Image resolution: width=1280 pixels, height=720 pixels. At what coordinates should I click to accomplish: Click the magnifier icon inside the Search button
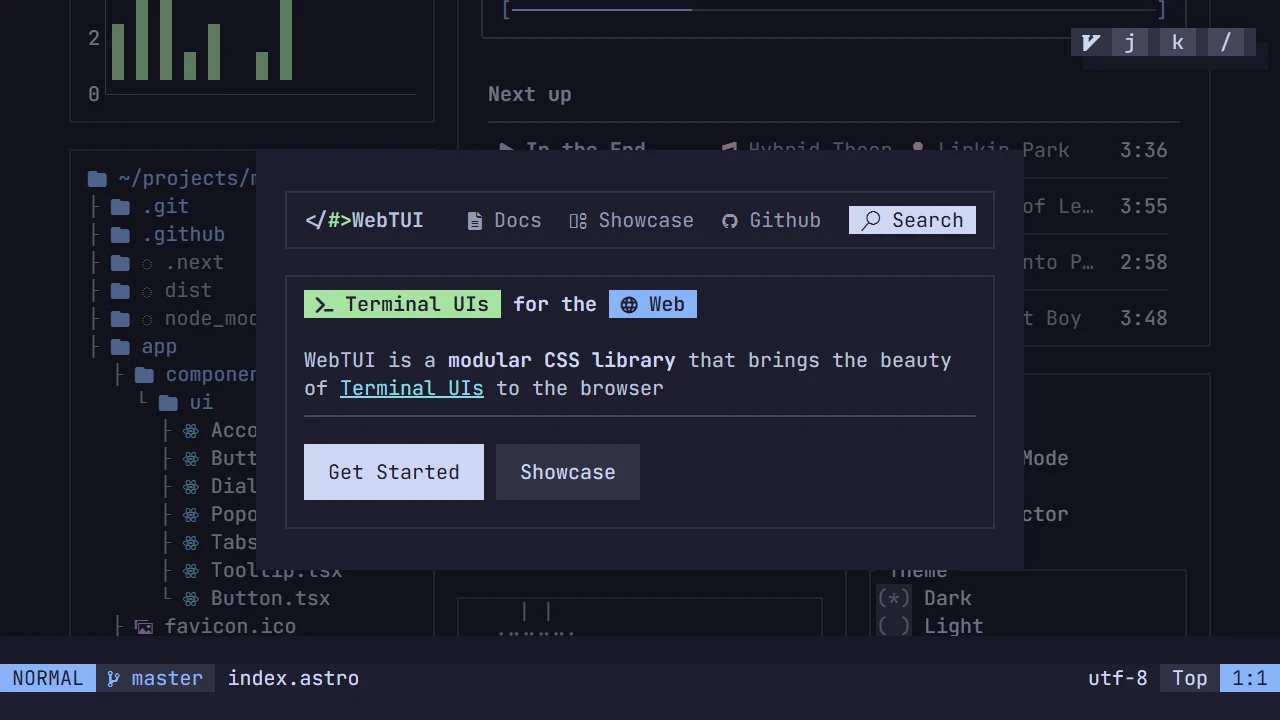[x=871, y=220]
